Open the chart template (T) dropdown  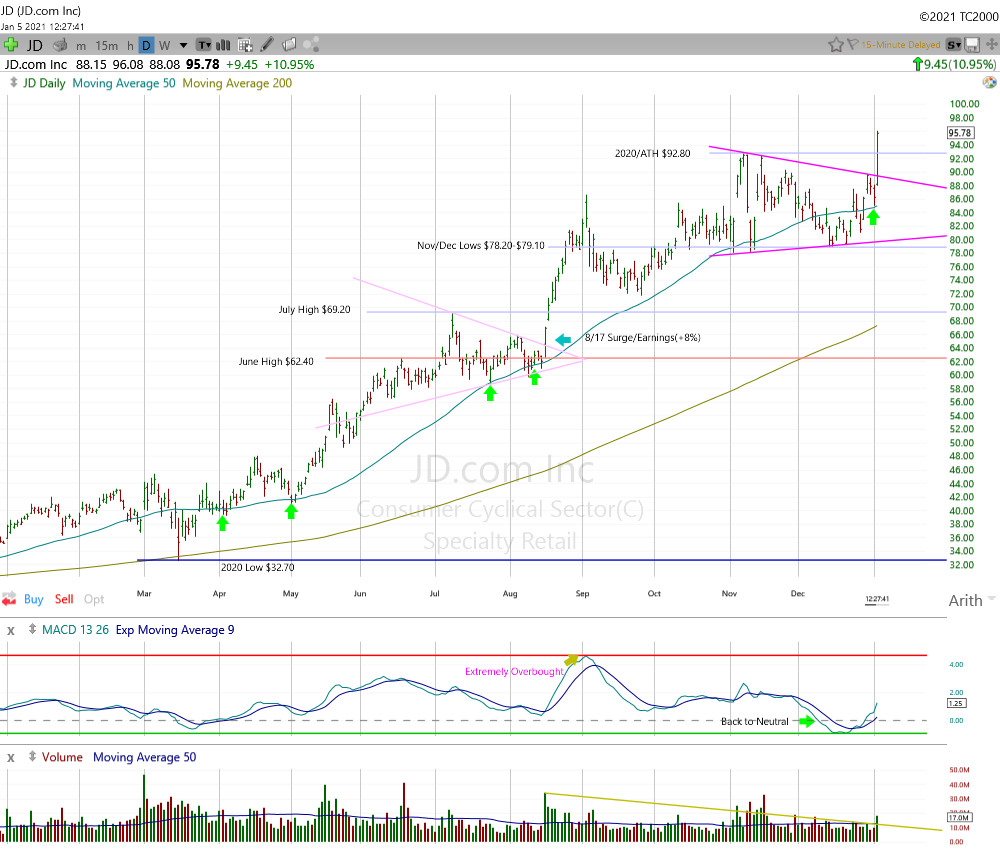pos(203,45)
